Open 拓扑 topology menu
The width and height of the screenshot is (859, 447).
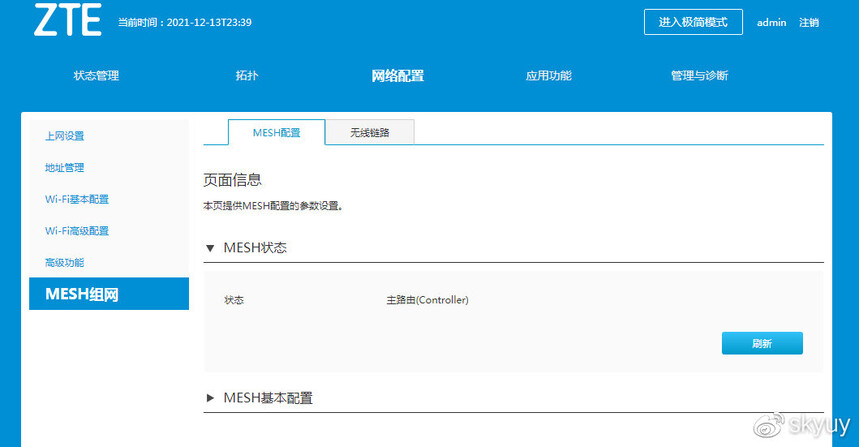(x=247, y=76)
